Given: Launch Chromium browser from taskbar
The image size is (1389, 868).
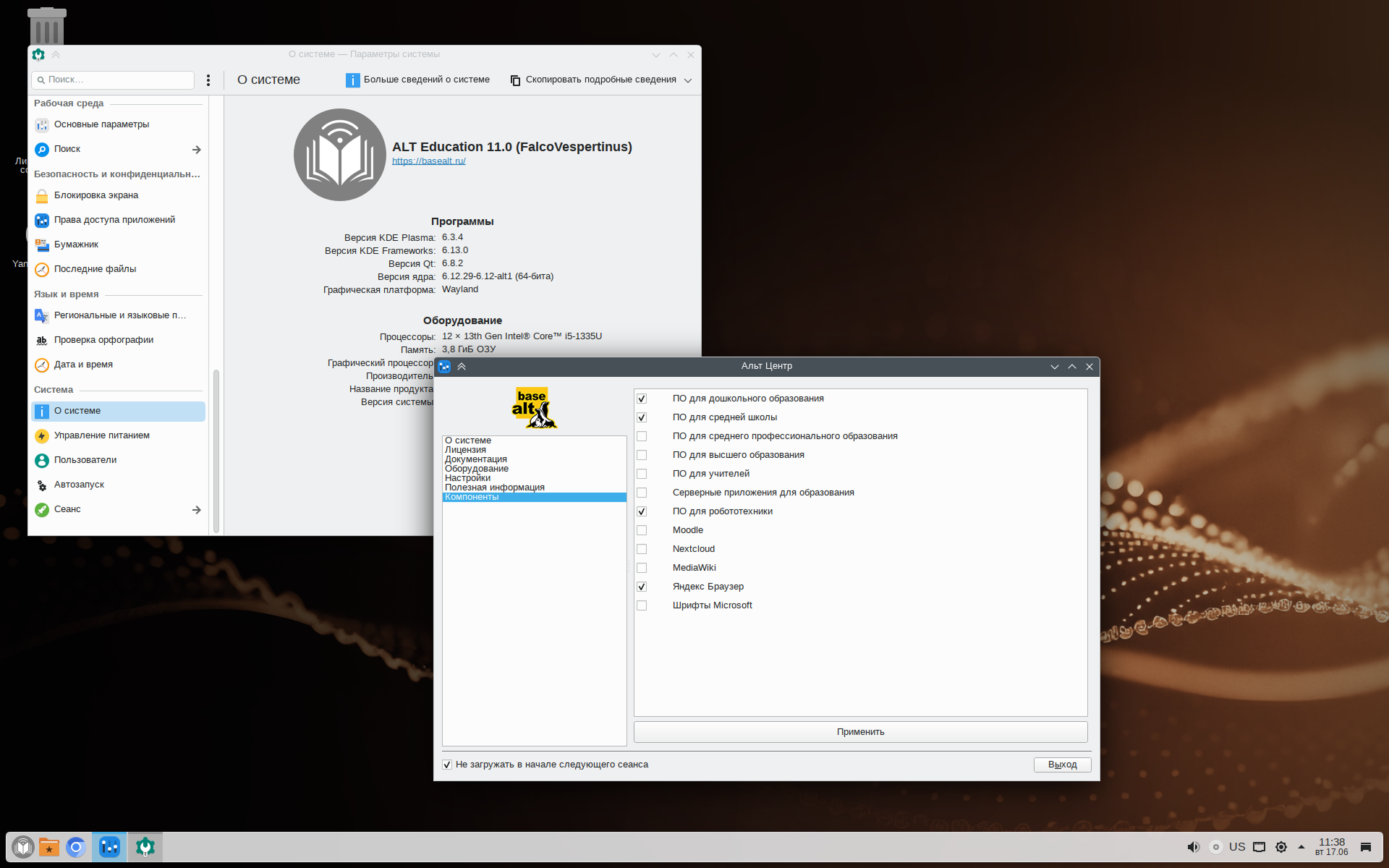Looking at the screenshot, I should point(76,847).
